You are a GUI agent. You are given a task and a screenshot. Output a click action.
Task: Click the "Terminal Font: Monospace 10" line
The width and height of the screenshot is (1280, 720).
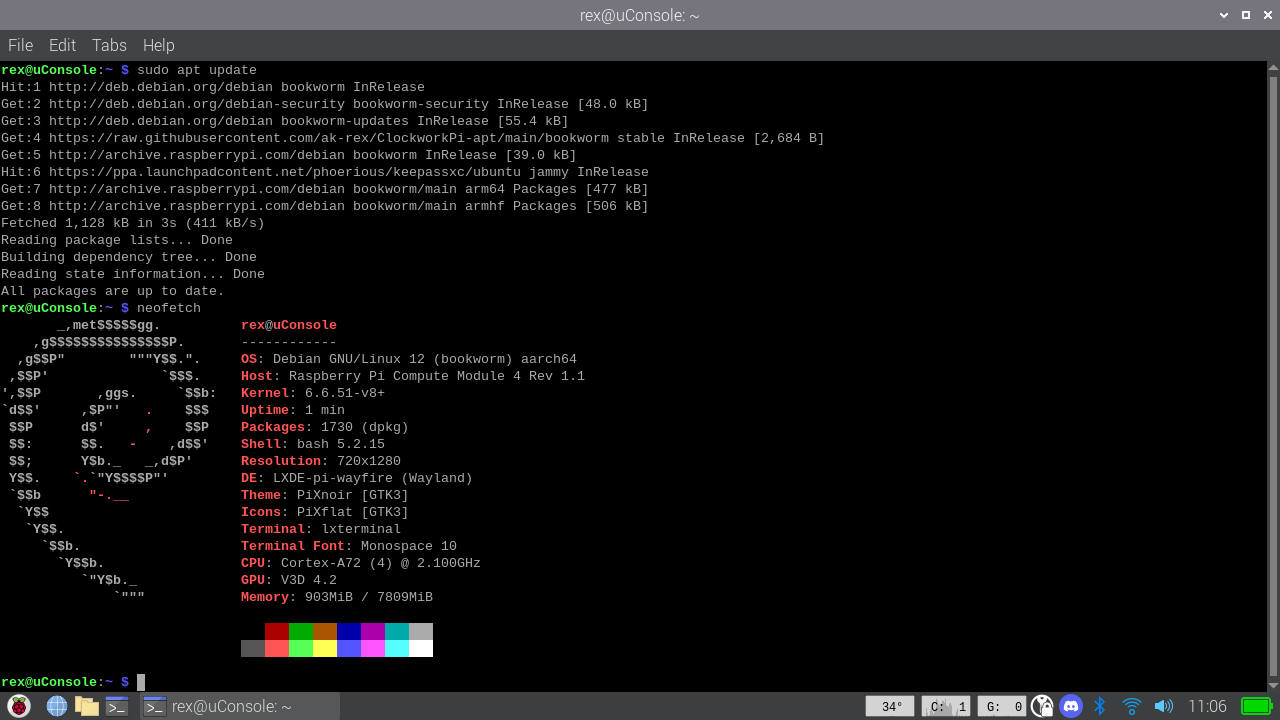tap(349, 546)
